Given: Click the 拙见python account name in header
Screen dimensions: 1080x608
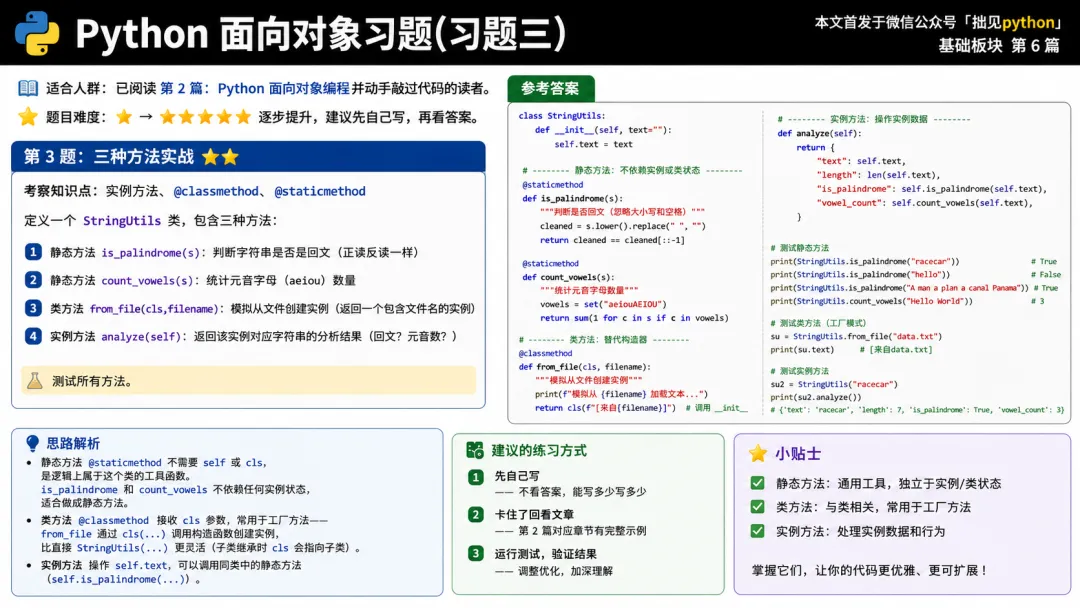Looking at the screenshot, I should [1012, 23].
